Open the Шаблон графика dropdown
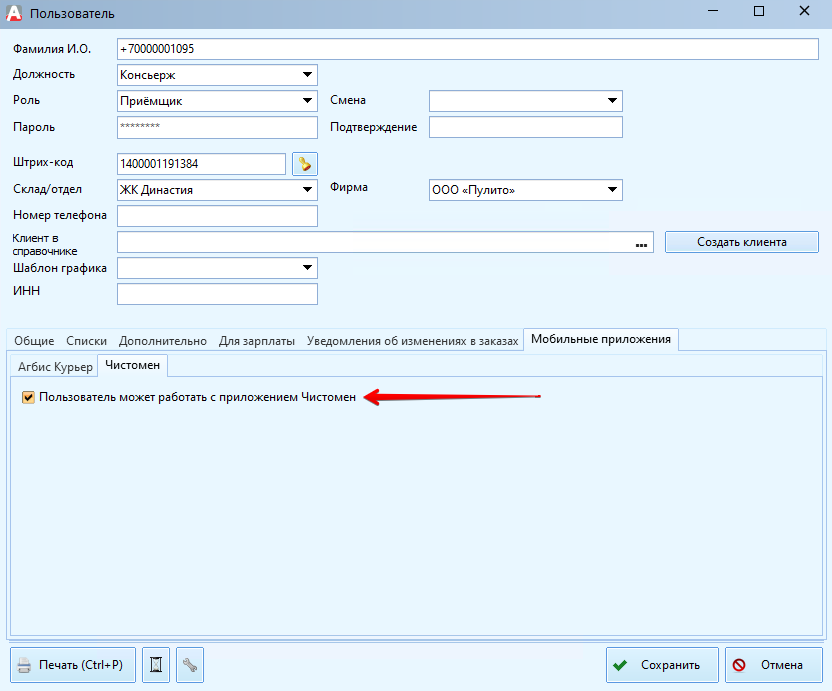The width and height of the screenshot is (832, 691). (306, 268)
